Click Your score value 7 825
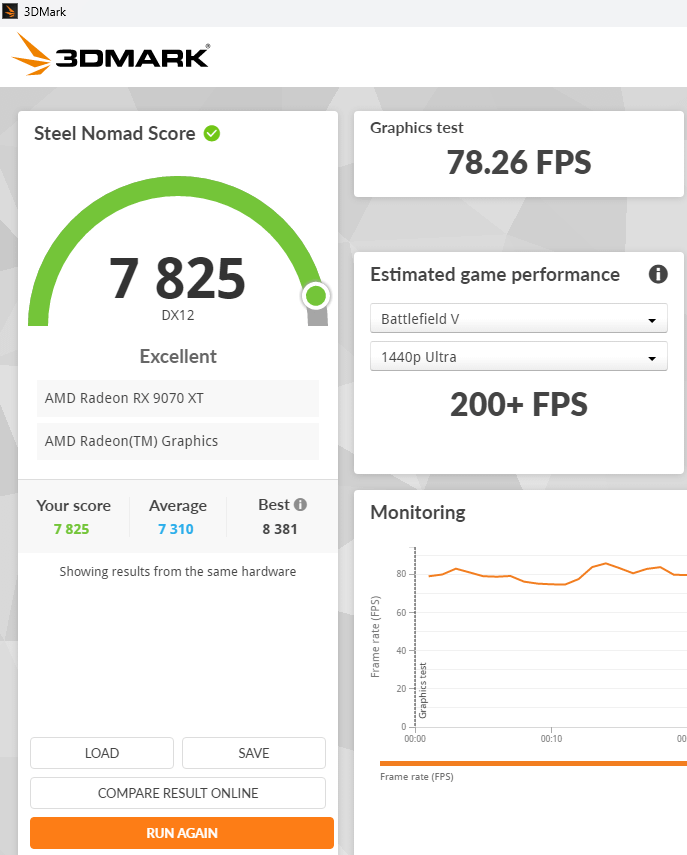 71,529
